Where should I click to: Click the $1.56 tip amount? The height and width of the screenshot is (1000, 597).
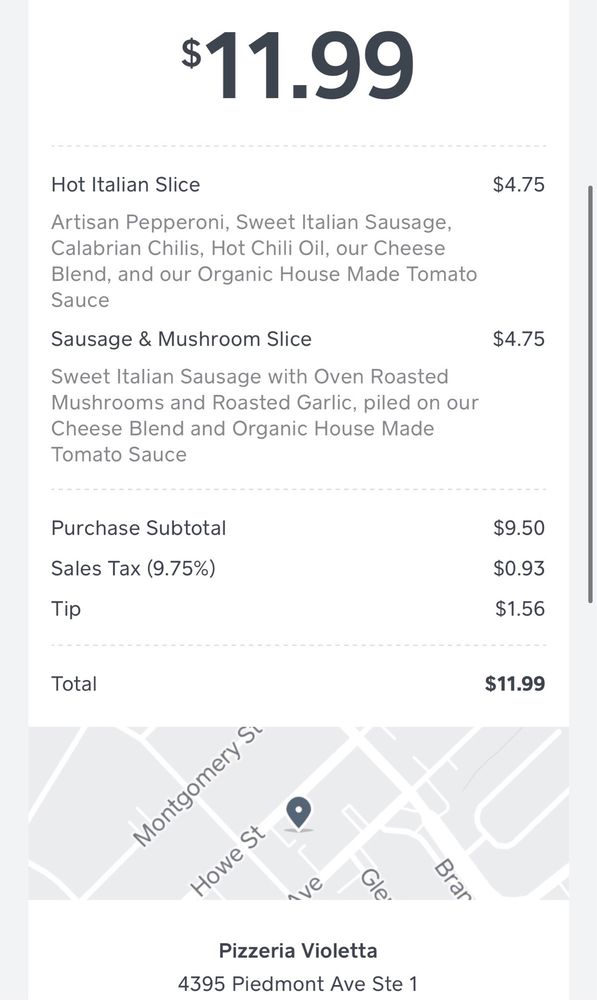(x=520, y=608)
